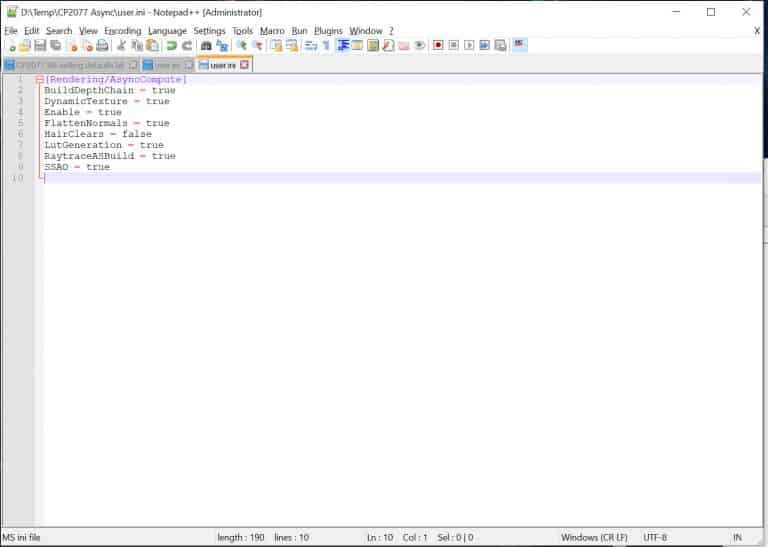Screen dimensions: 768x547
Task: Click the Cut scissors icon
Action: pos(121,46)
